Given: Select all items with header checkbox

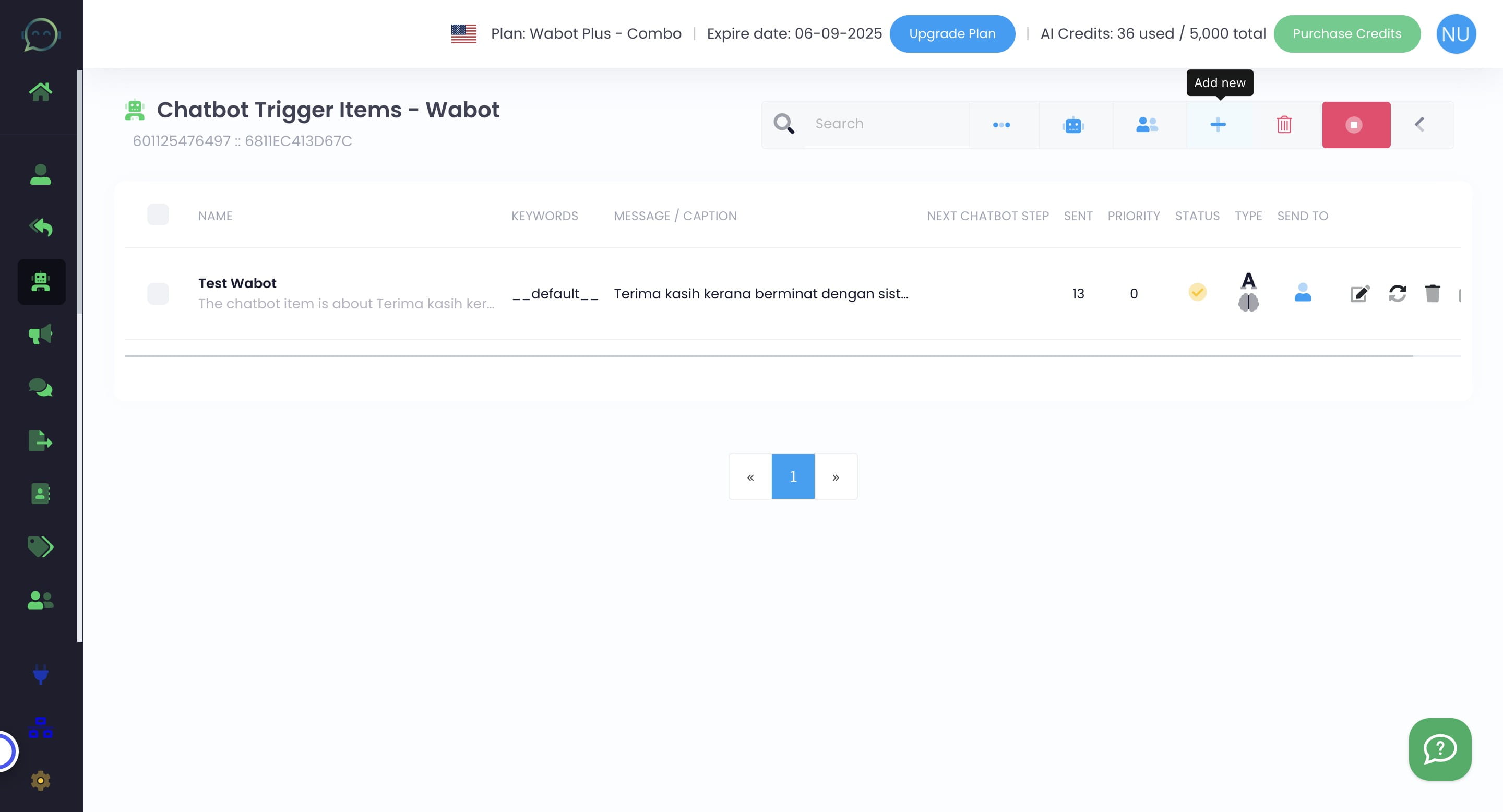Looking at the screenshot, I should 158,214.
